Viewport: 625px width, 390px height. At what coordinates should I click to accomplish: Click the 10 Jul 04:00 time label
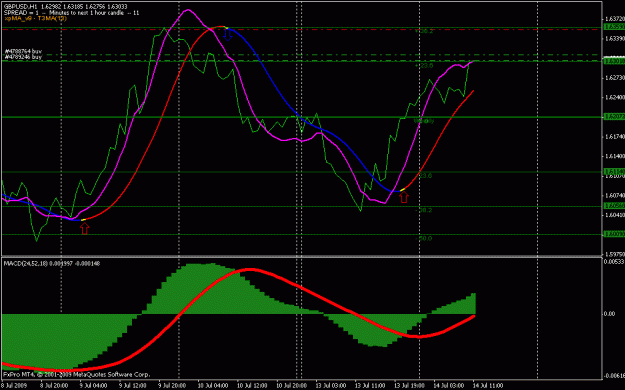(x=212, y=386)
